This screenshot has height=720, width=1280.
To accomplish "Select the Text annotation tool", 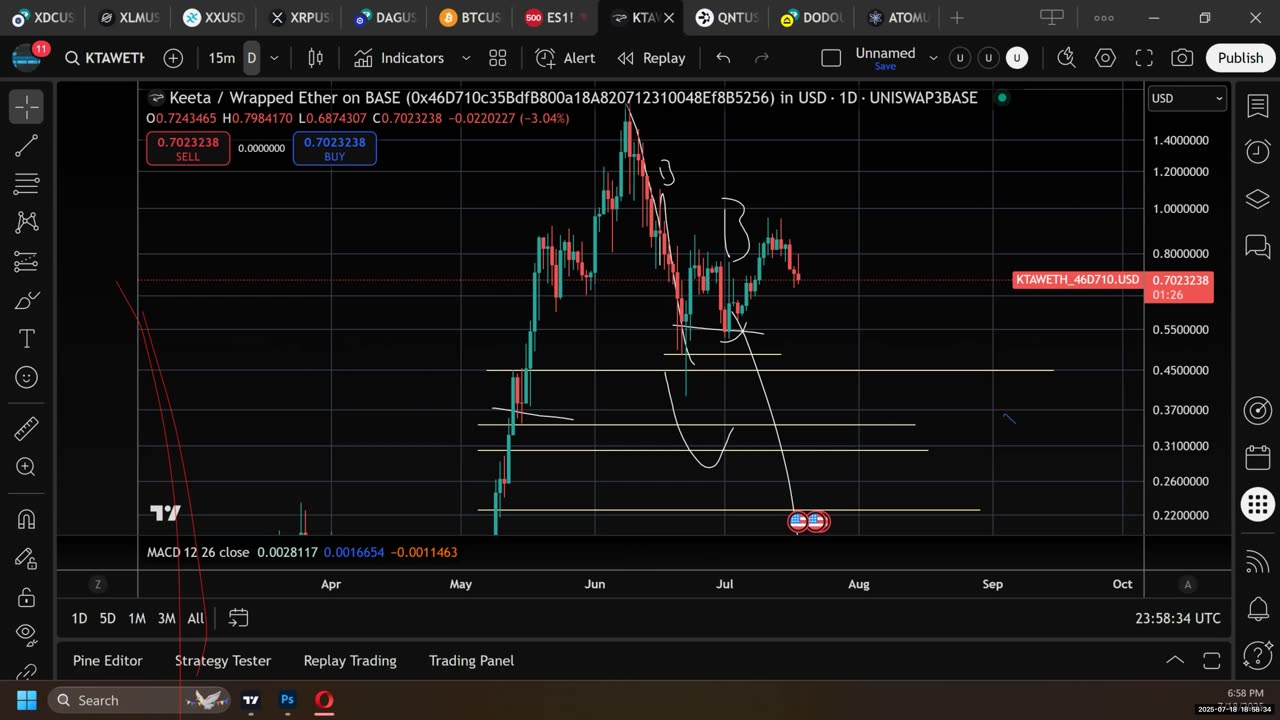I will [26, 339].
